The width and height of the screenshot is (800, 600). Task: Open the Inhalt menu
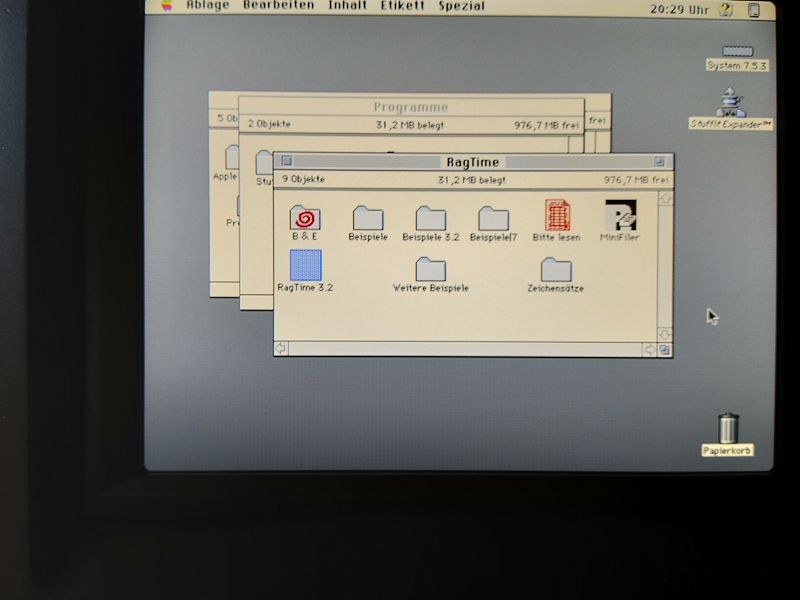tap(347, 6)
